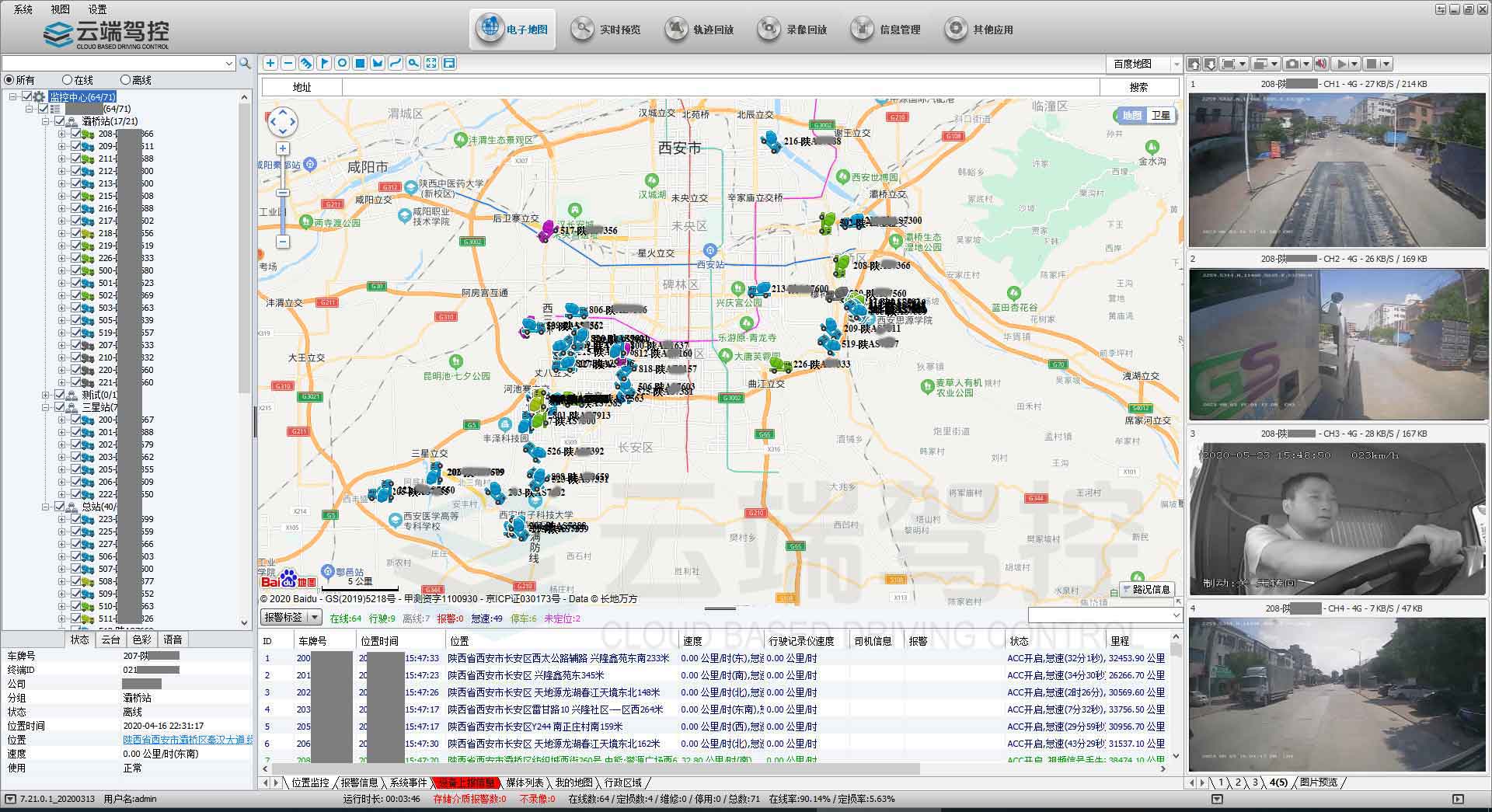1492x812 pixels.
Task: Click the map zoom-in plus toolbar icon
Action: [x=270, y=63]
